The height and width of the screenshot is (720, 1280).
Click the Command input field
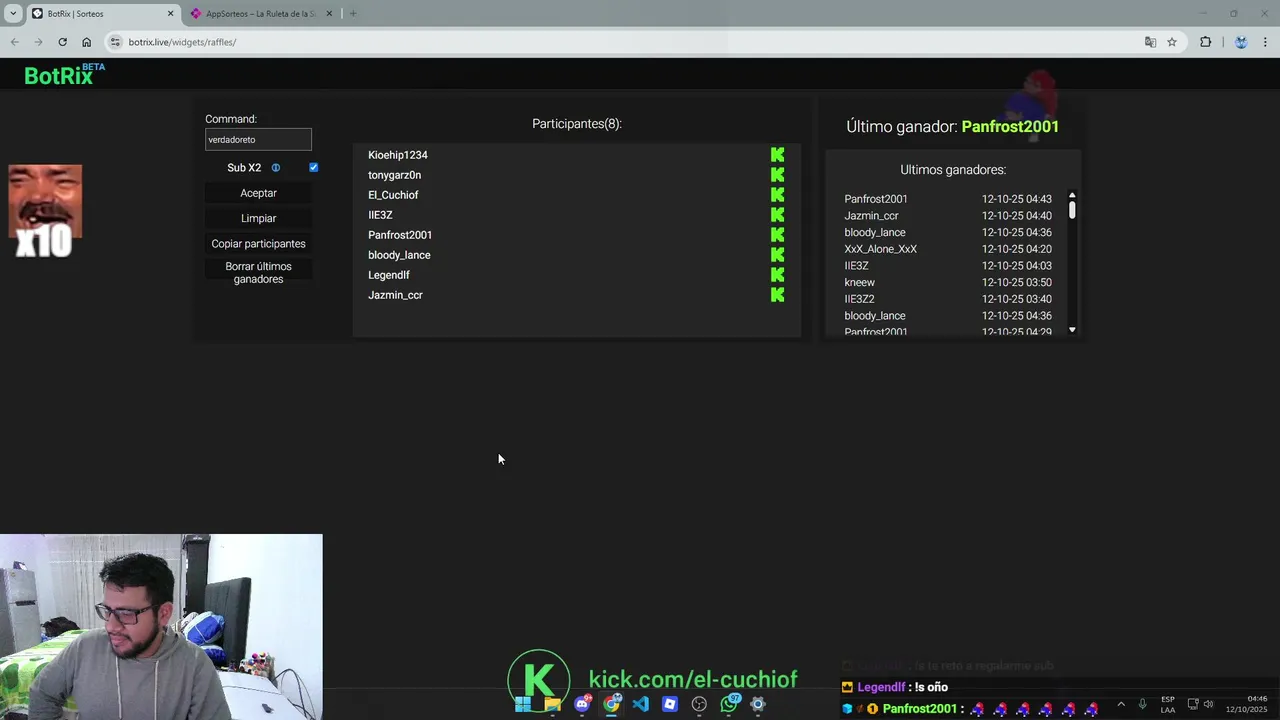[x=258, y=140]
